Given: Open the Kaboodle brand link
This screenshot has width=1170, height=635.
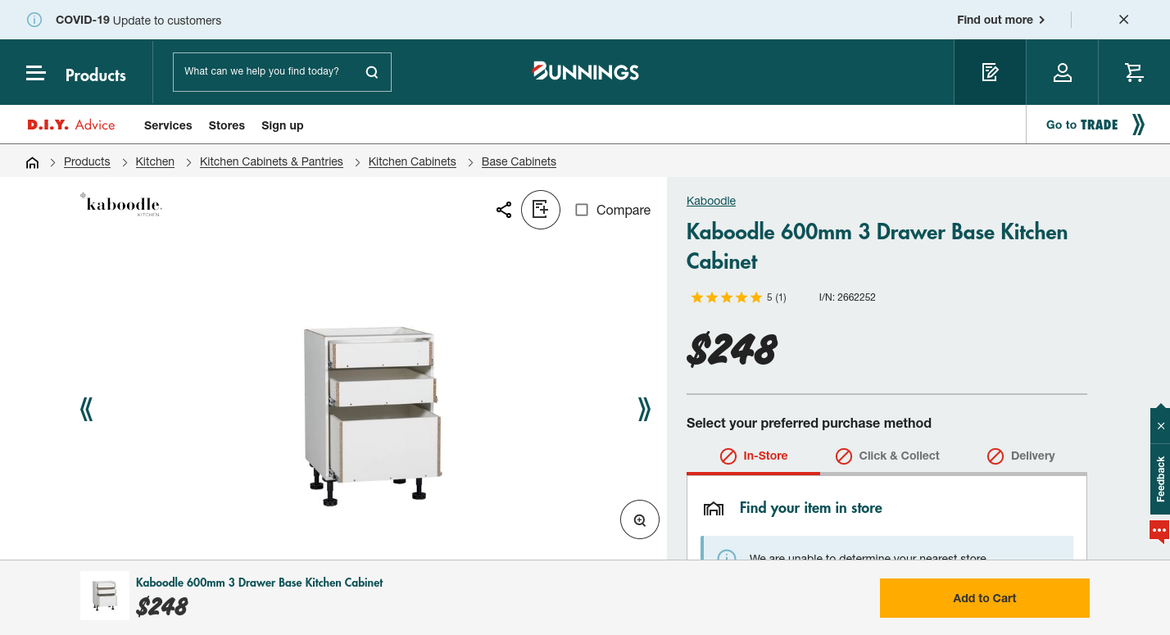Looking at the screenshot, I should click(x=710, y=200).
